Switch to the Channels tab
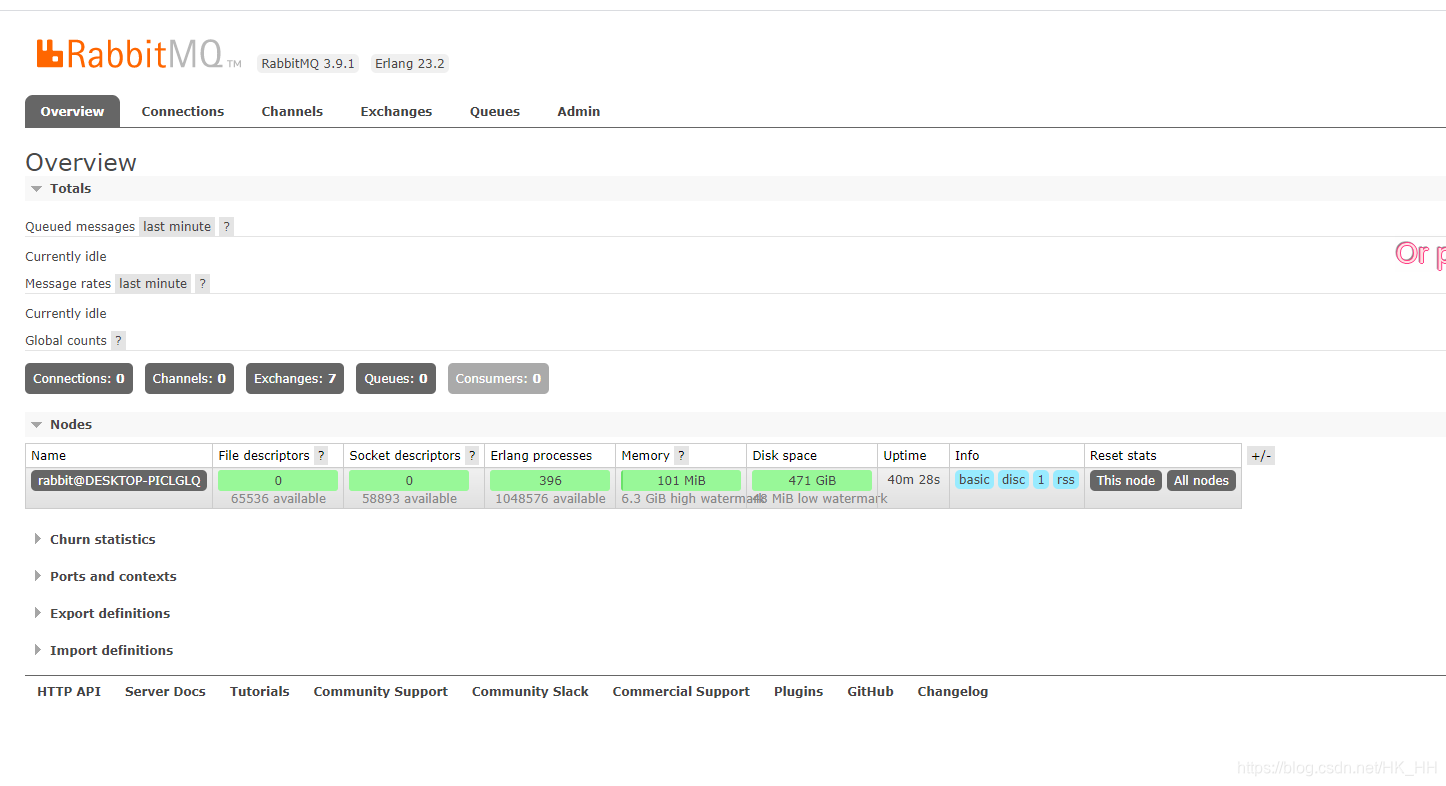Image resolution: width=1446 pixels, height=786 pixels. [x=292, y=111]
